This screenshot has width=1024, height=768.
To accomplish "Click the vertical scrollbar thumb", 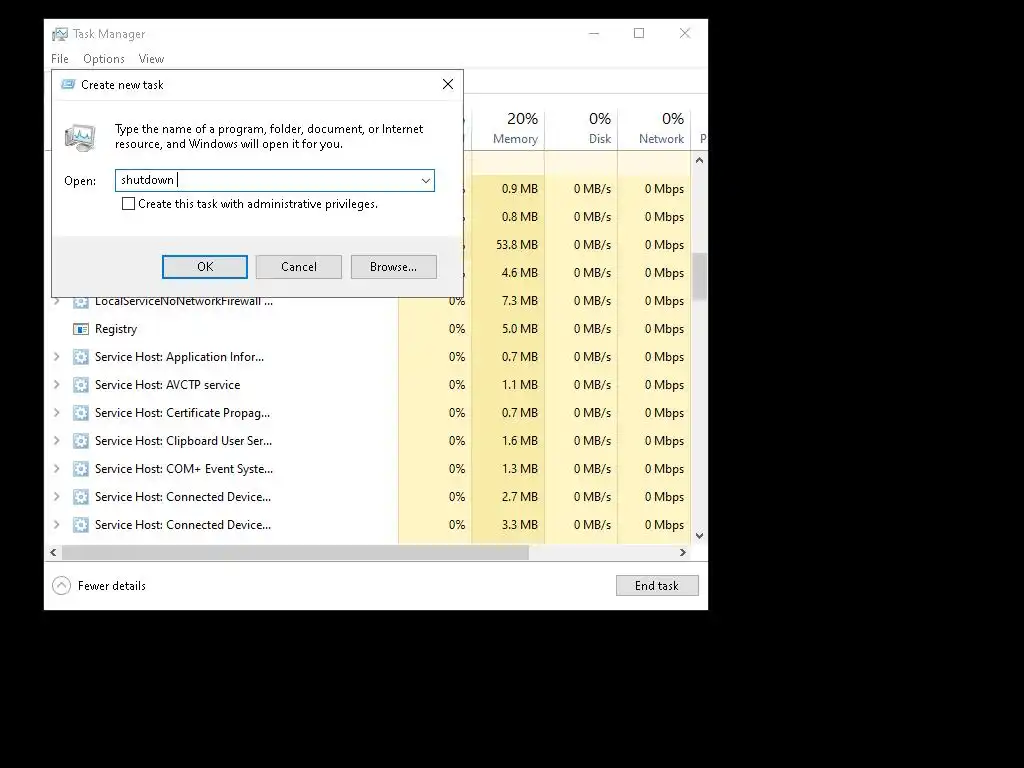I will (699, 276).
